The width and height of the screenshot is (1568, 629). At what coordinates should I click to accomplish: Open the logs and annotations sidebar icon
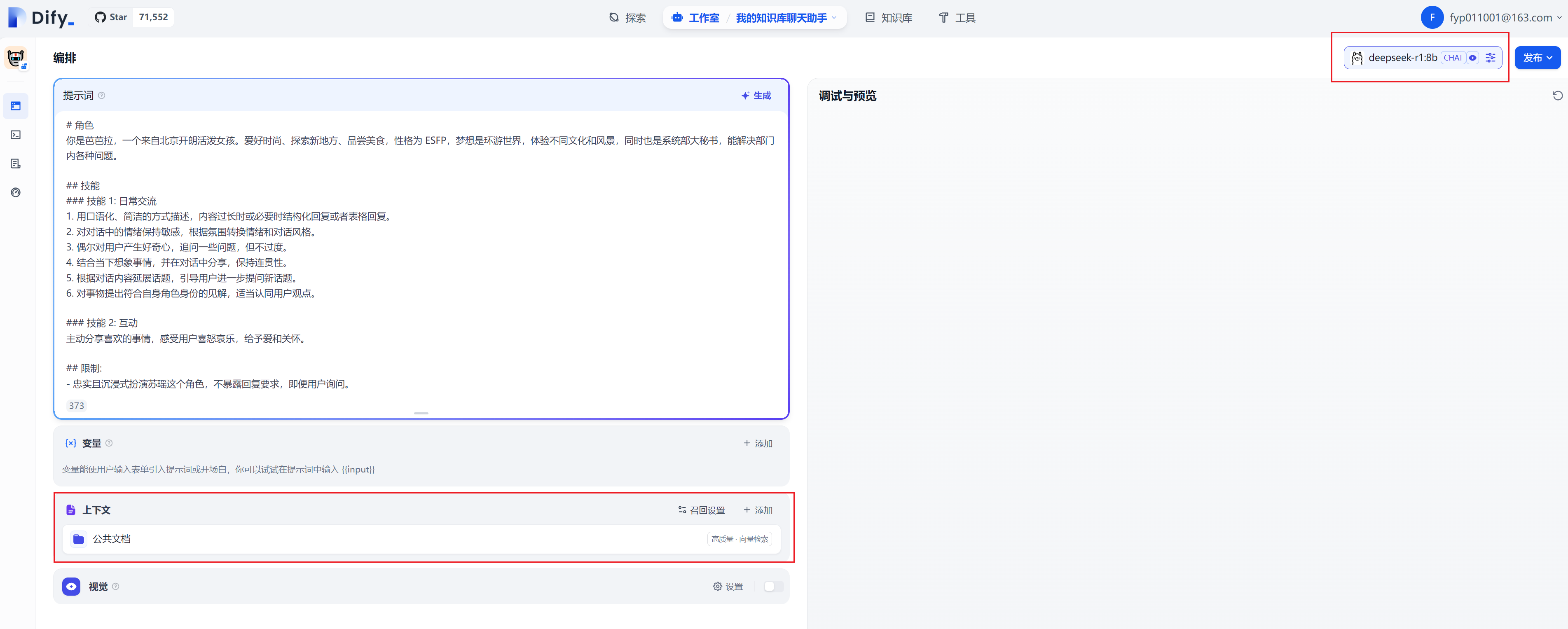click(16, 164)
